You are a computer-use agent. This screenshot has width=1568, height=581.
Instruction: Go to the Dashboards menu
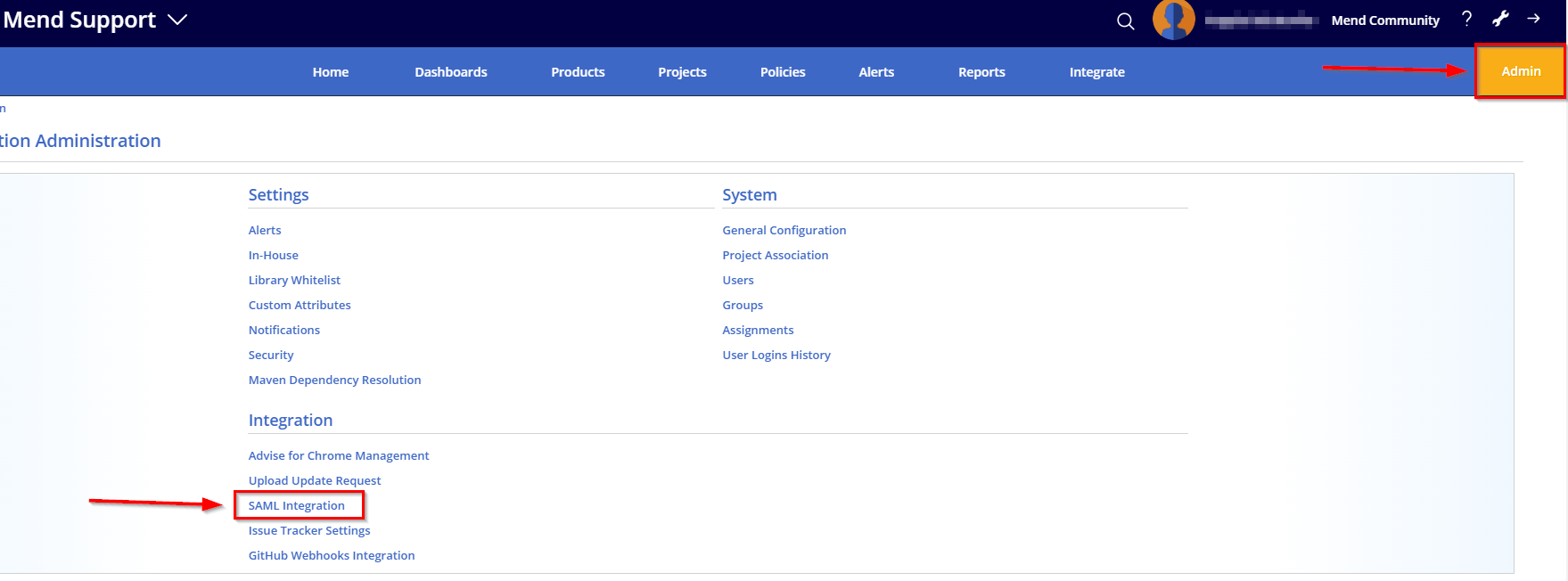450,72
